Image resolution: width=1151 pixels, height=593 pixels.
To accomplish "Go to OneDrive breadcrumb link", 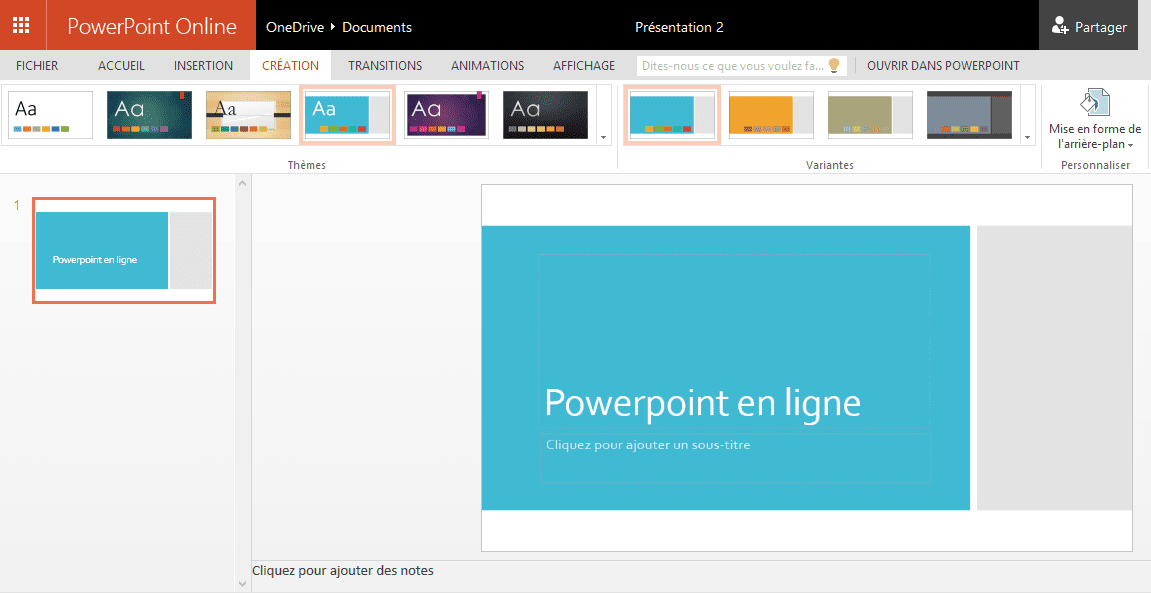I will [294, 27].
